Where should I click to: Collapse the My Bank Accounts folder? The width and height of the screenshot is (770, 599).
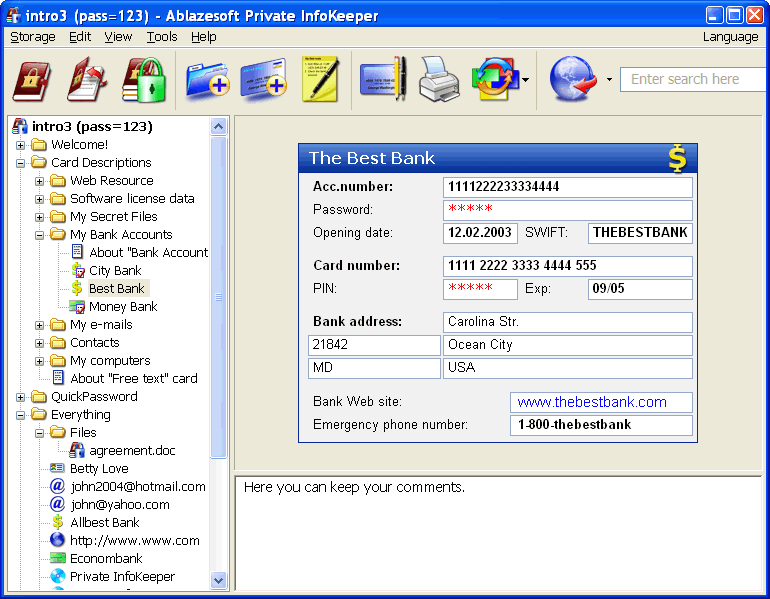pos(39,235)
